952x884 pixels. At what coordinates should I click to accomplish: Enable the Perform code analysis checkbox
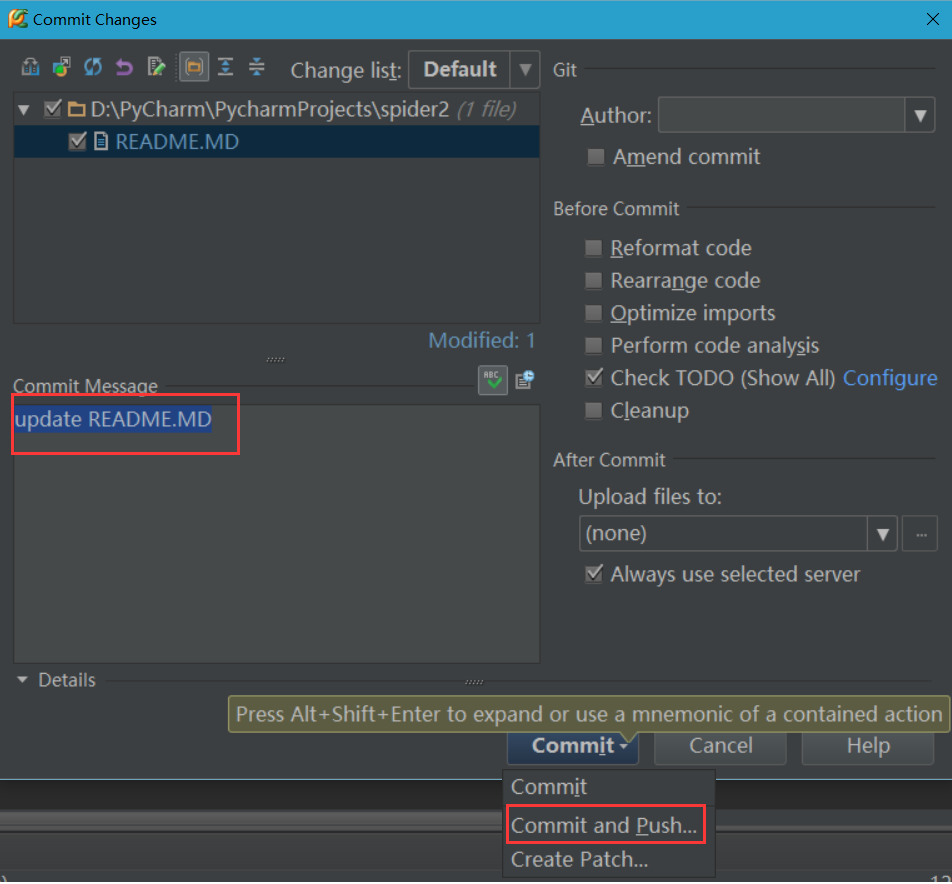(593, 345)
